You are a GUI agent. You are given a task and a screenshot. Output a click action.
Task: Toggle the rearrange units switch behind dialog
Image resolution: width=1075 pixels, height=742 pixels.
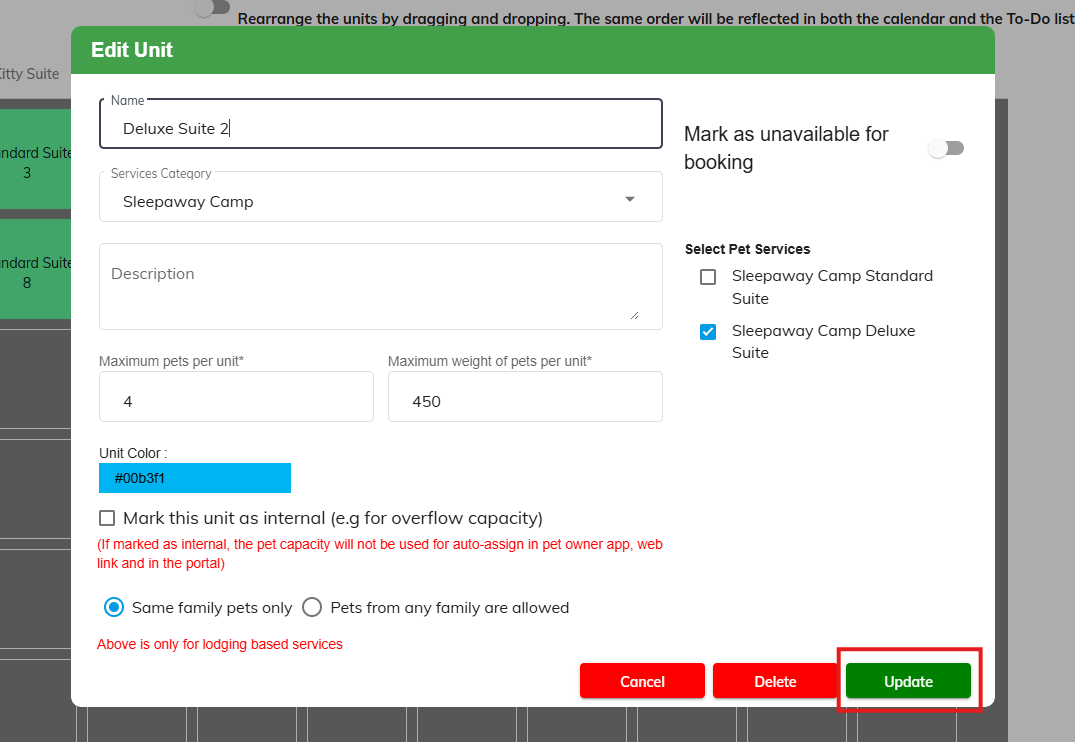click(x=212, y=8)
